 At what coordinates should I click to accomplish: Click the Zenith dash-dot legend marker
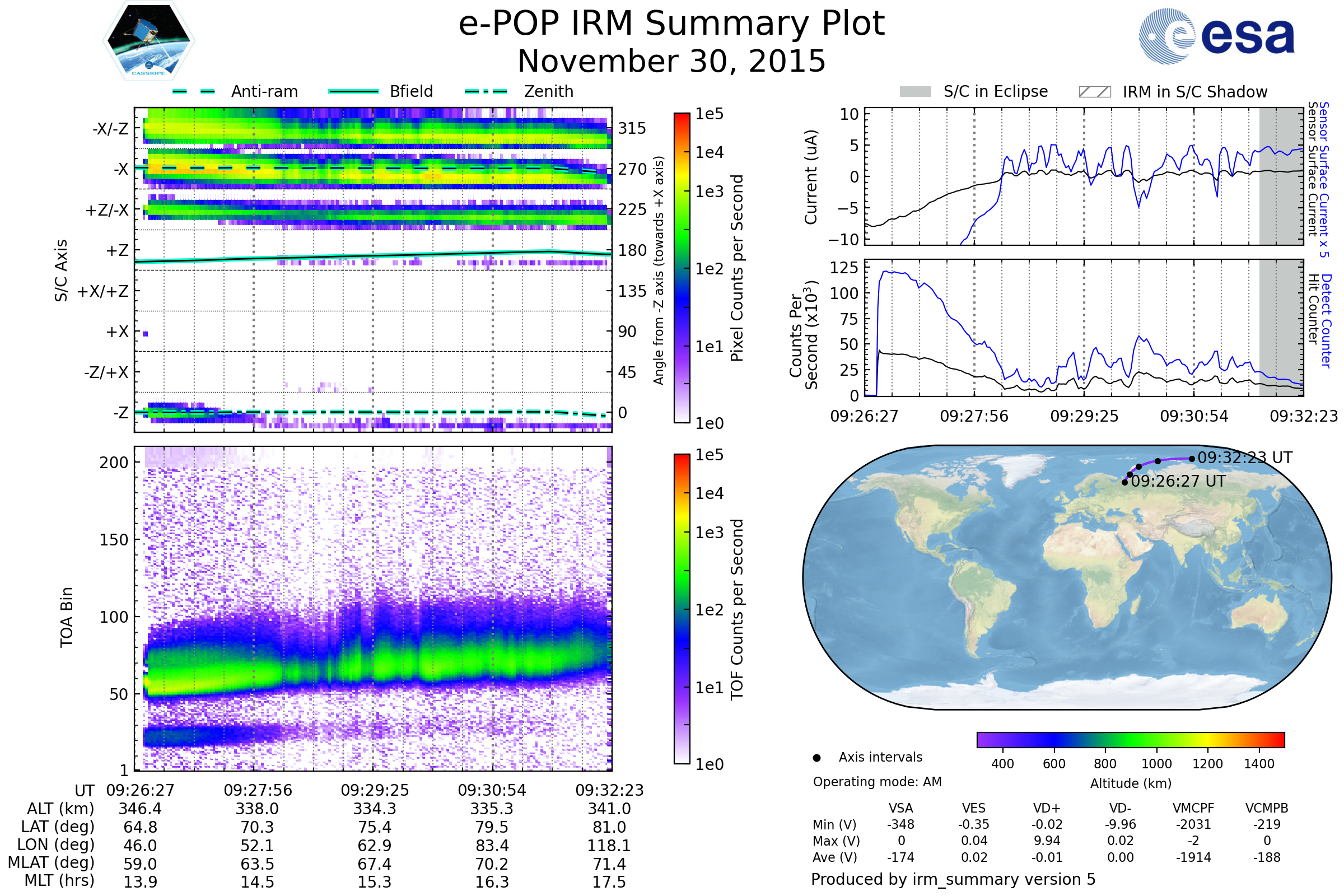pos(486,91)
